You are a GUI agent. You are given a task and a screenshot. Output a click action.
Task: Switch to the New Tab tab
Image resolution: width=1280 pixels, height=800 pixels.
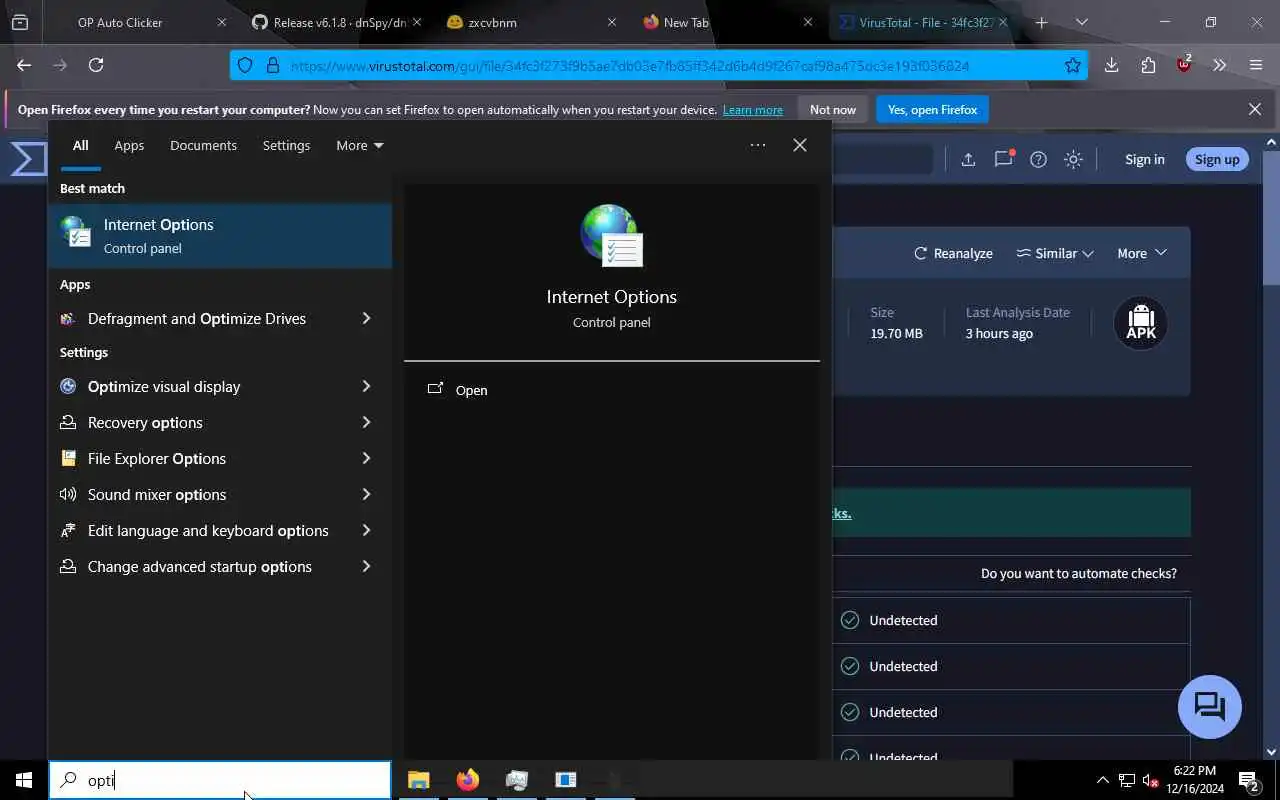(726, 22)
